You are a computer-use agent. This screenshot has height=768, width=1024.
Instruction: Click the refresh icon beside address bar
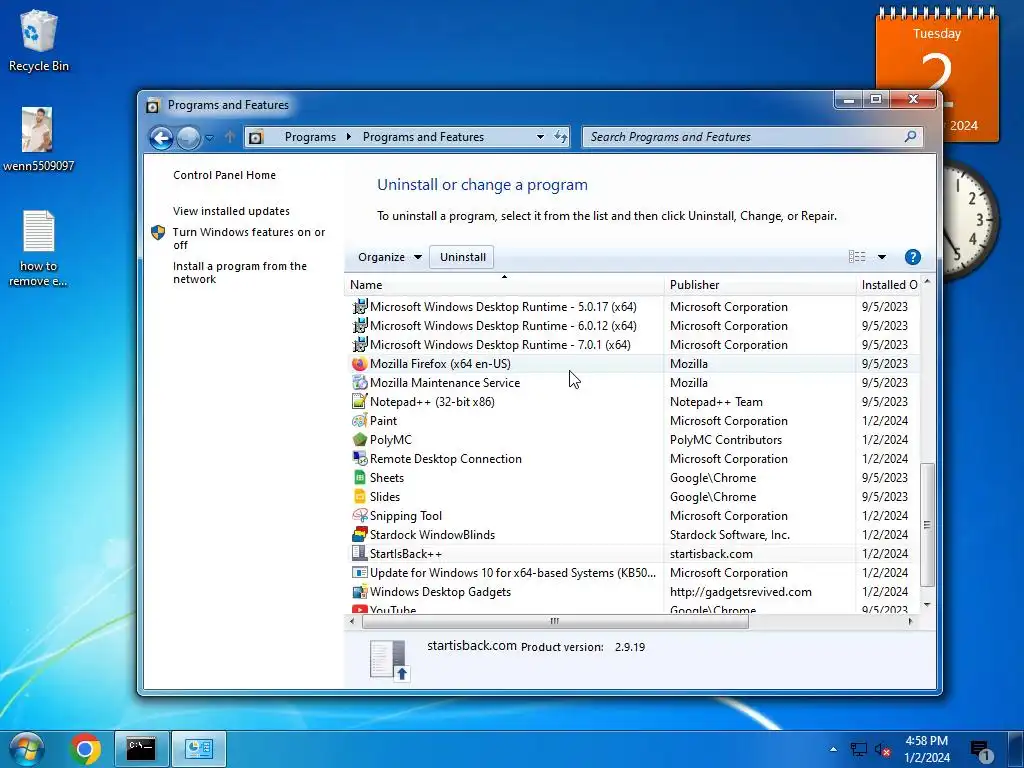tap(560, 136)
